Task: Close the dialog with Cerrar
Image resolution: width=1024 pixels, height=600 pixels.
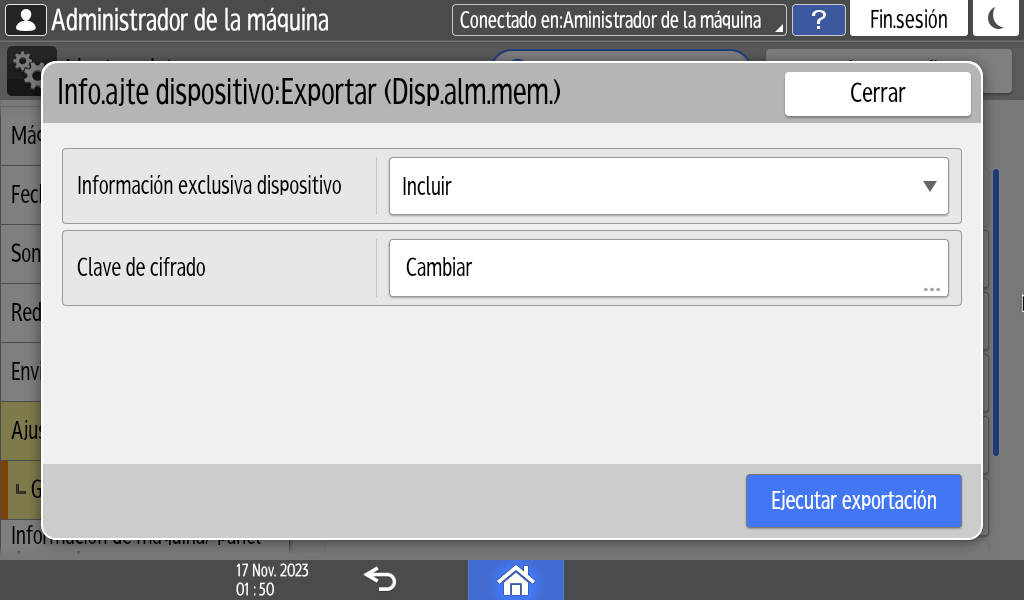Action: (x=877, y=94)
